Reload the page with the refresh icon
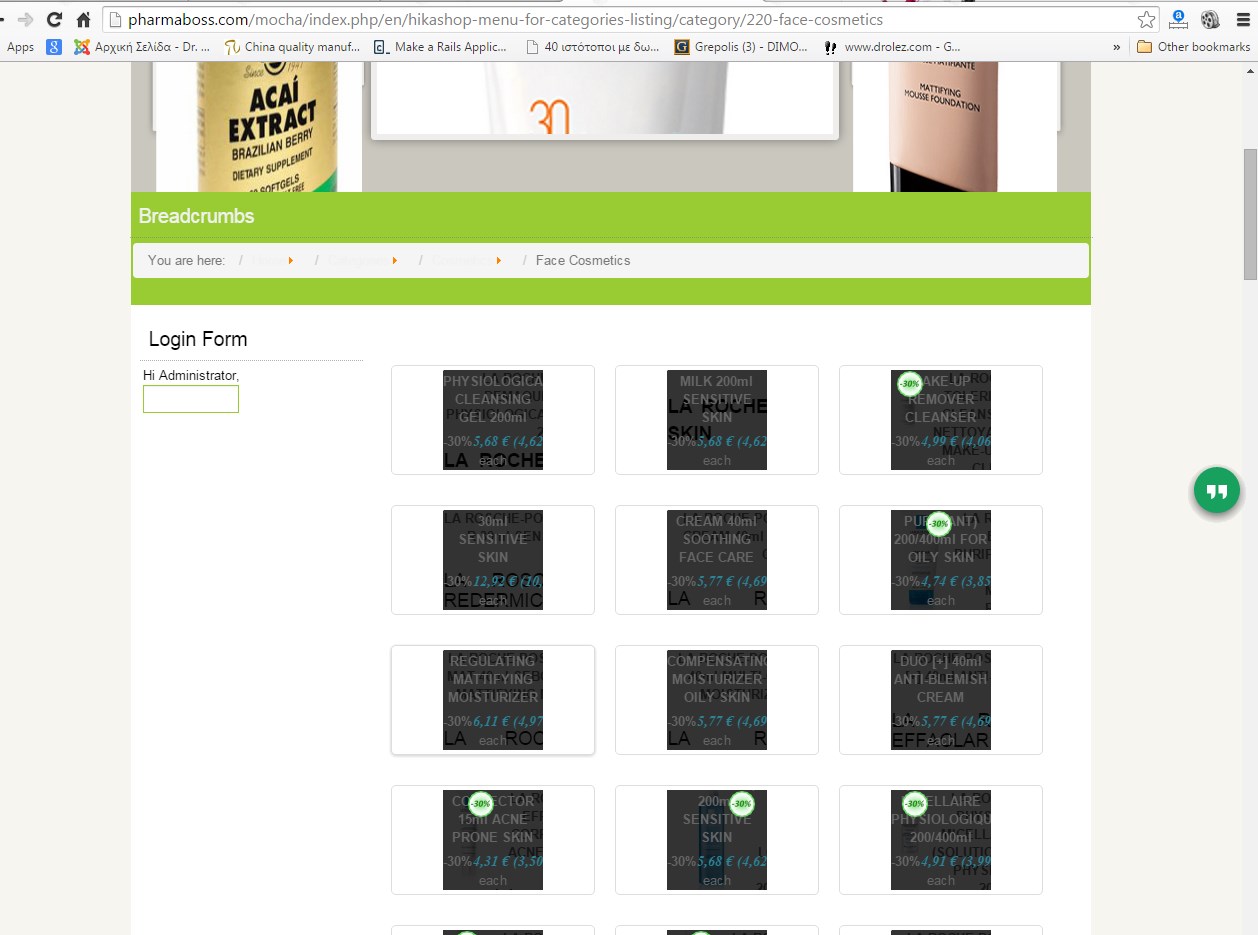The image size is (1258, 935). click(x=54, y=19)
